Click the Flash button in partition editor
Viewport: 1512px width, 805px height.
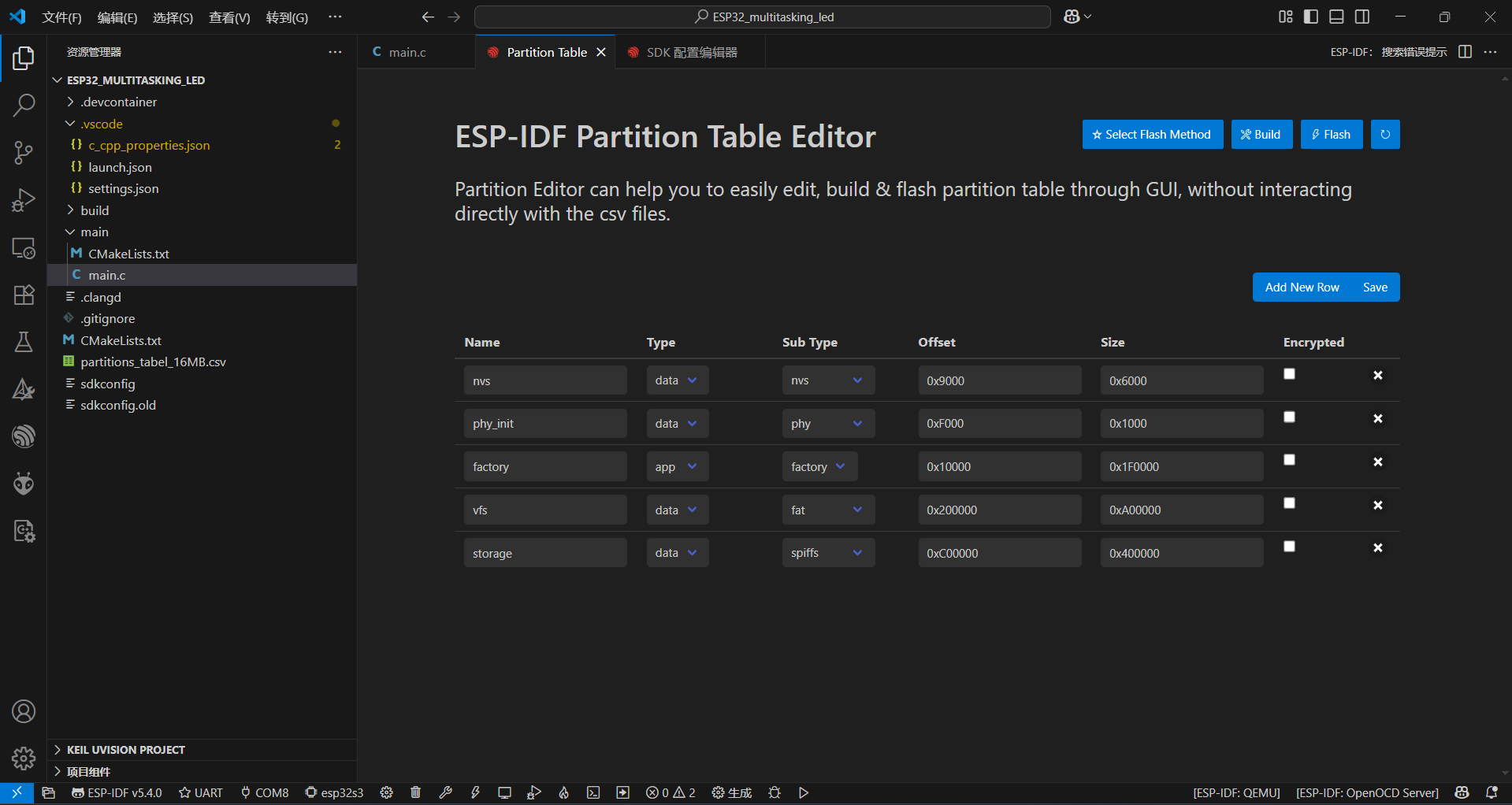click(x=1331, y=135)
